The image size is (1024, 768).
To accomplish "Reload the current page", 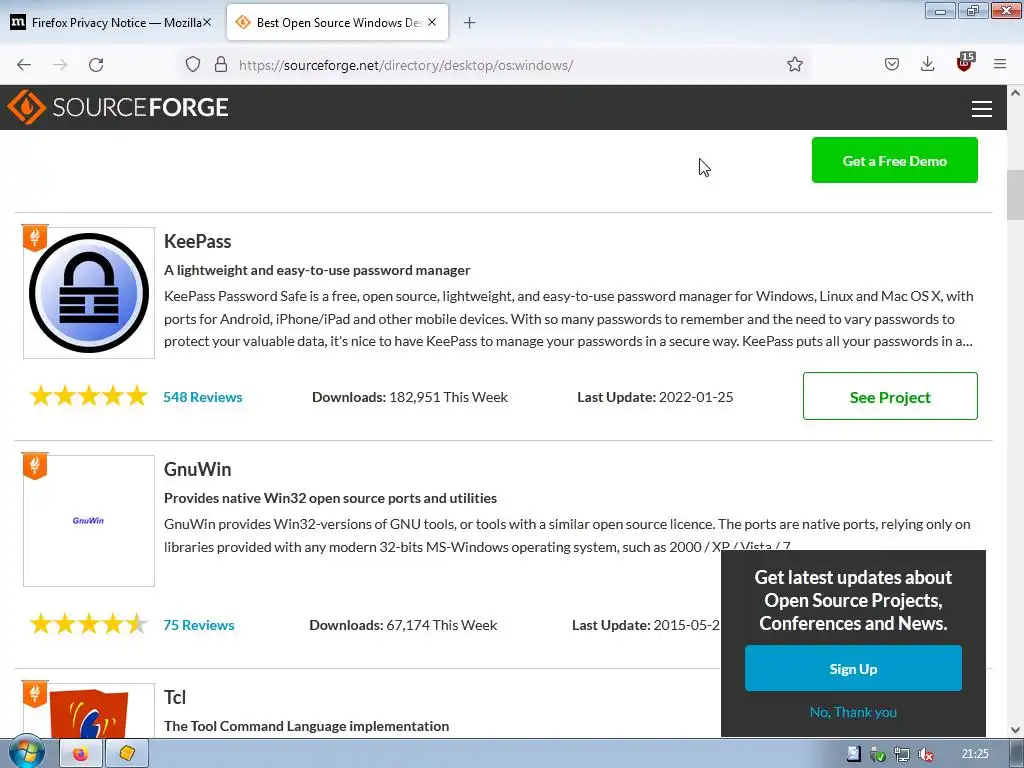I will 96,65.
